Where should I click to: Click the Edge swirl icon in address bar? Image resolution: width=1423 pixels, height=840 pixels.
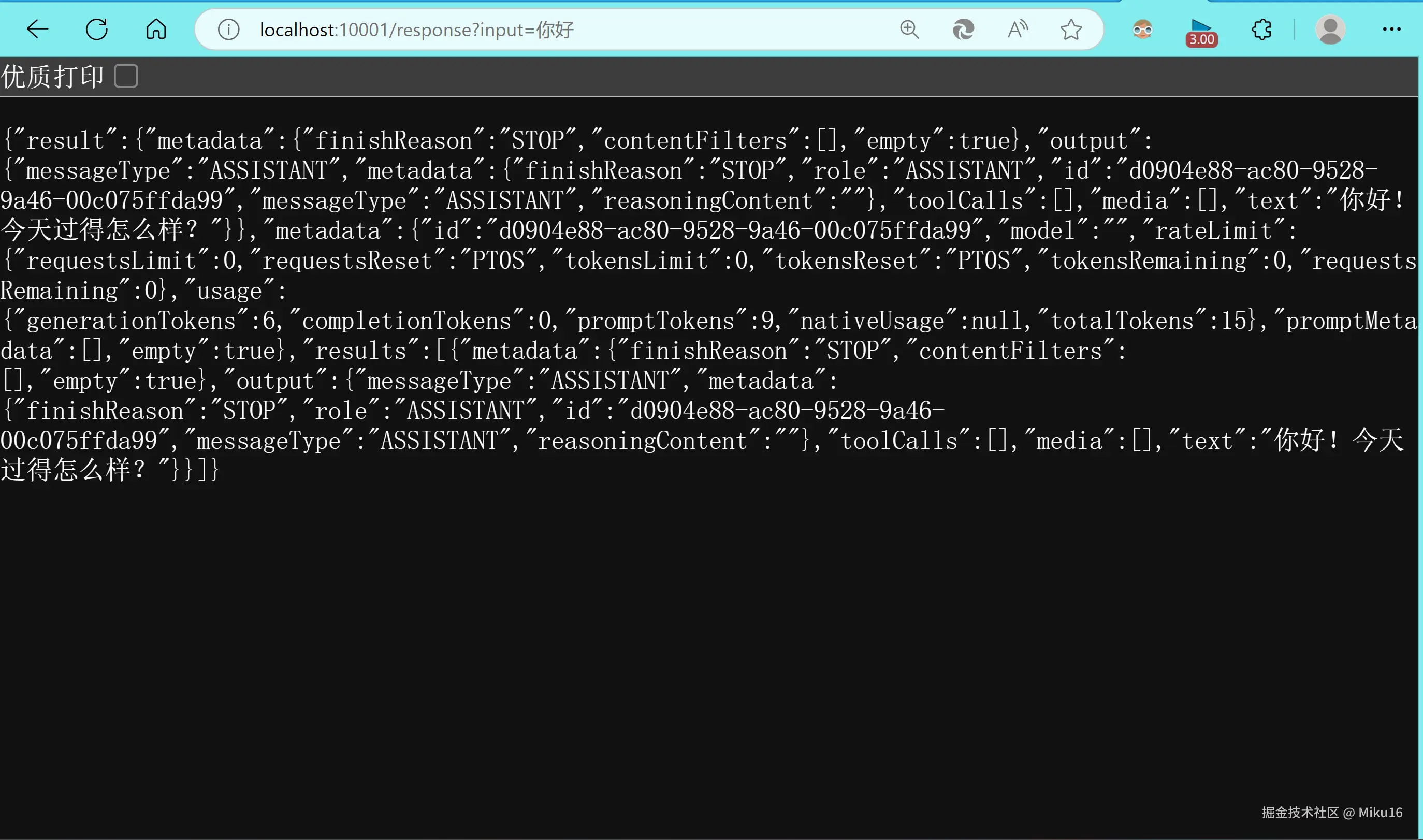[x=963, y=30]
